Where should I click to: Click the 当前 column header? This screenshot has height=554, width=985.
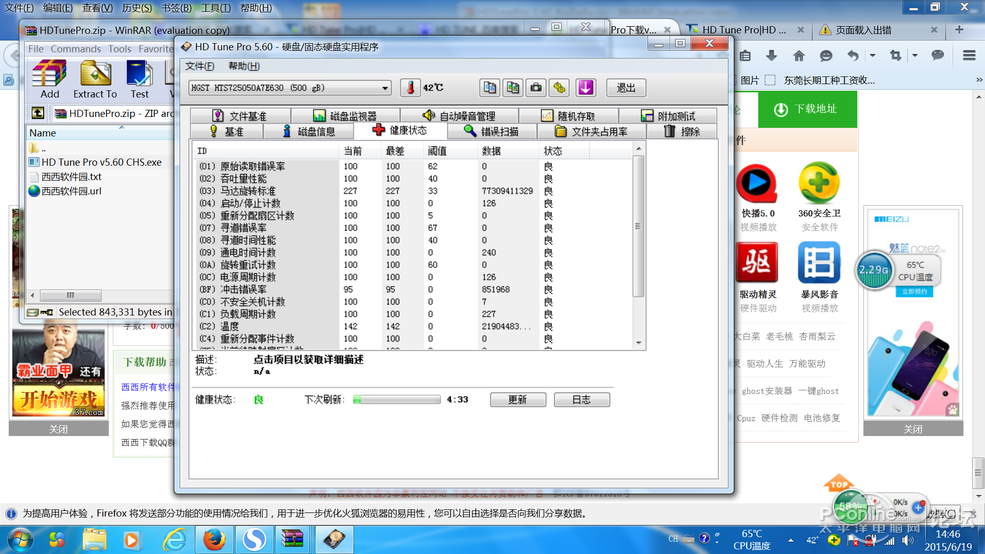360,151
